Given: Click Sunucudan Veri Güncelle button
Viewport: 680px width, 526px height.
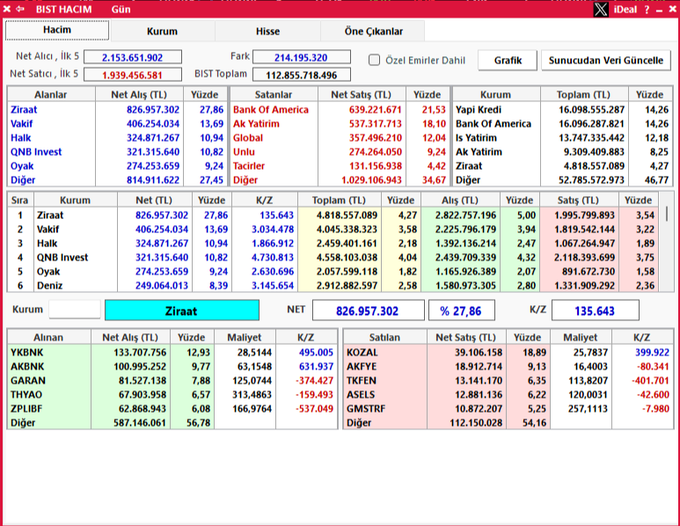Looking at the screenshot, I should 606,60.
